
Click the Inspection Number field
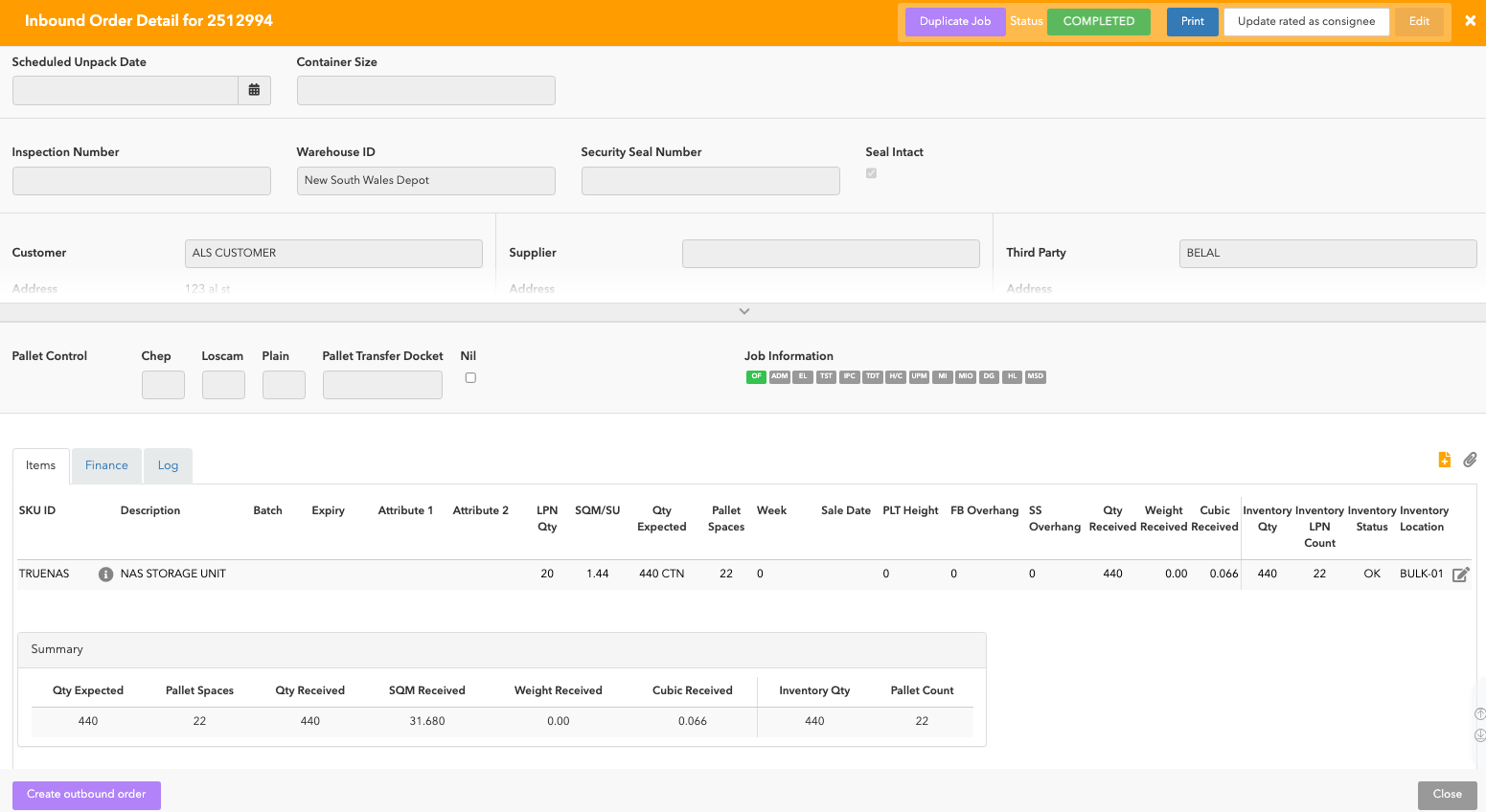point(142,180)
